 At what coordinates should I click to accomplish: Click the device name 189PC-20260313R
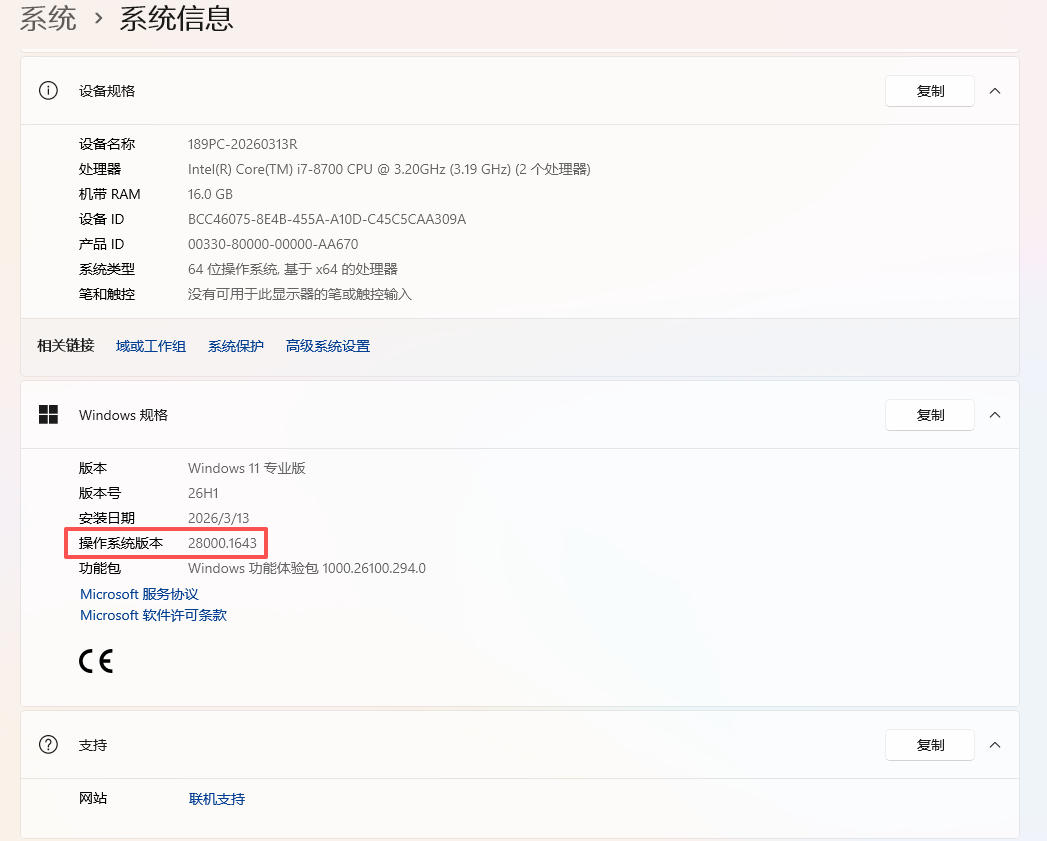243,144
